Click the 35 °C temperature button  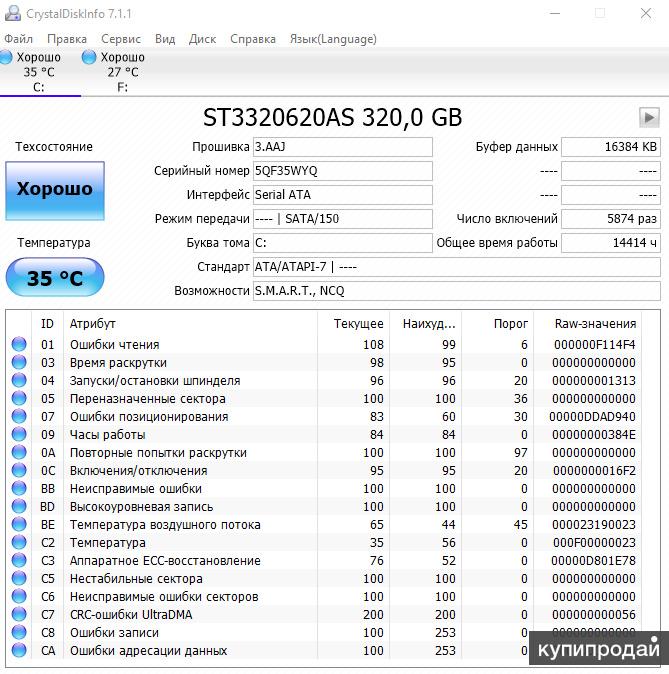(x=55, y=277)
